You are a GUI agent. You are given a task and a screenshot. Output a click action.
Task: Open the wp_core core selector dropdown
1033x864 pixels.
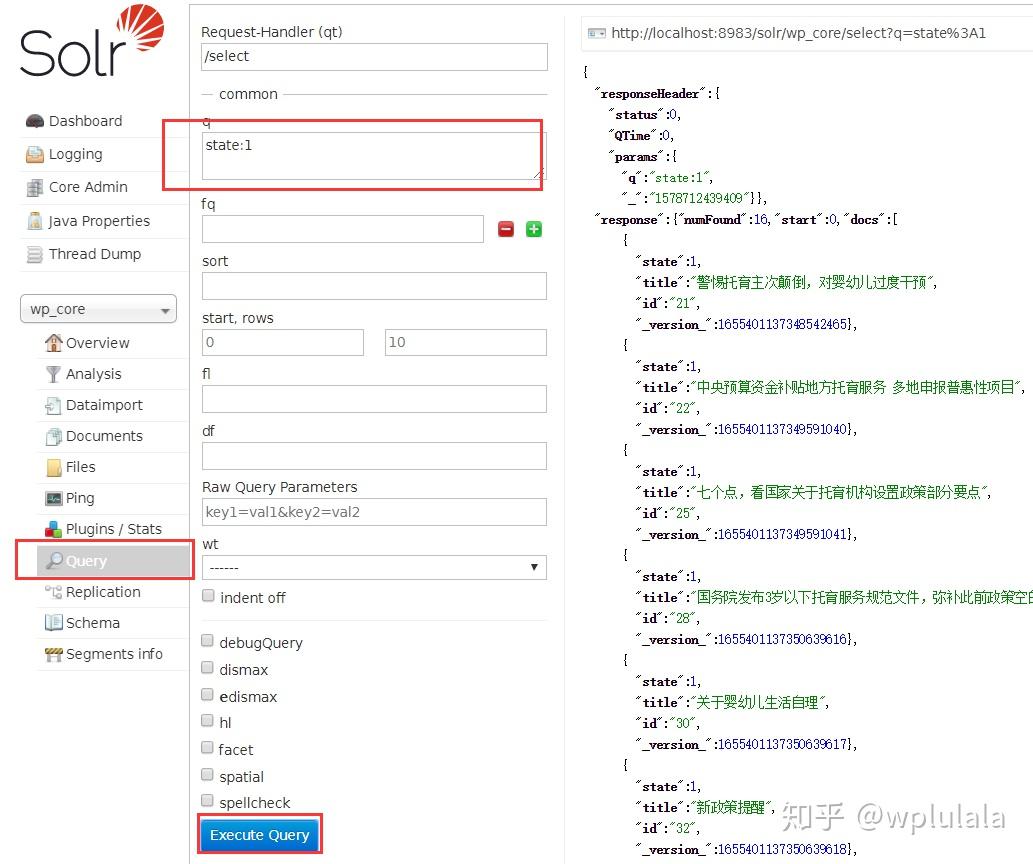[x=99, y=309]
